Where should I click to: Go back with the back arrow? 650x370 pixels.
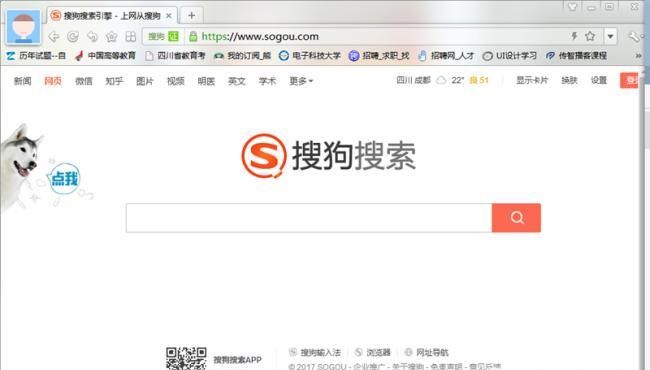[53, 36]
